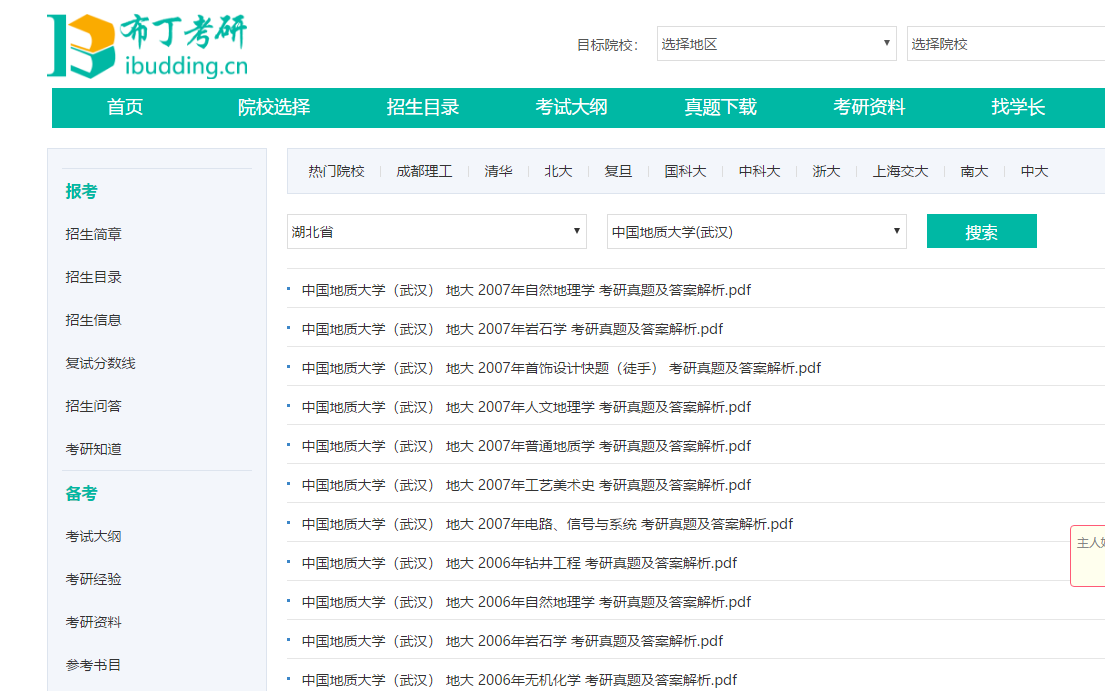Open the 考试大纲 navigation tab
Image resolution: width=1105 pixels, height=691 pixels.
(572, 107)
